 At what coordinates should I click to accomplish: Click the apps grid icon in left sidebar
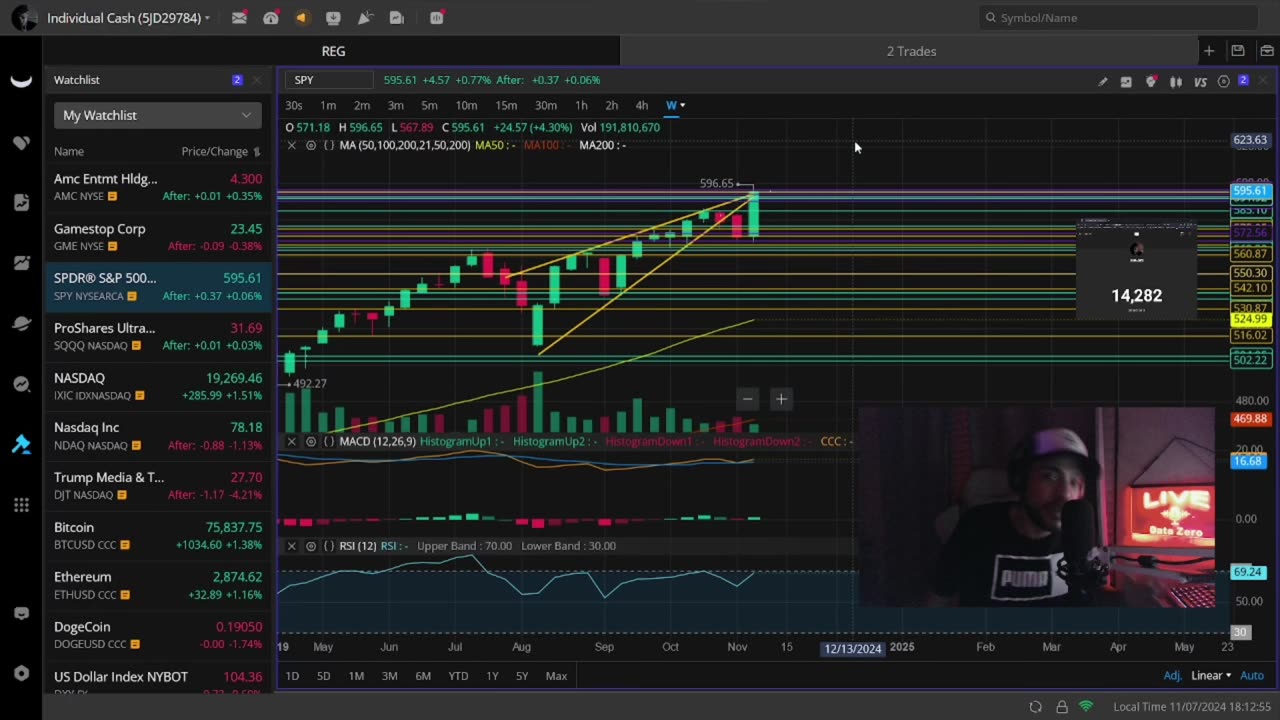21,505
